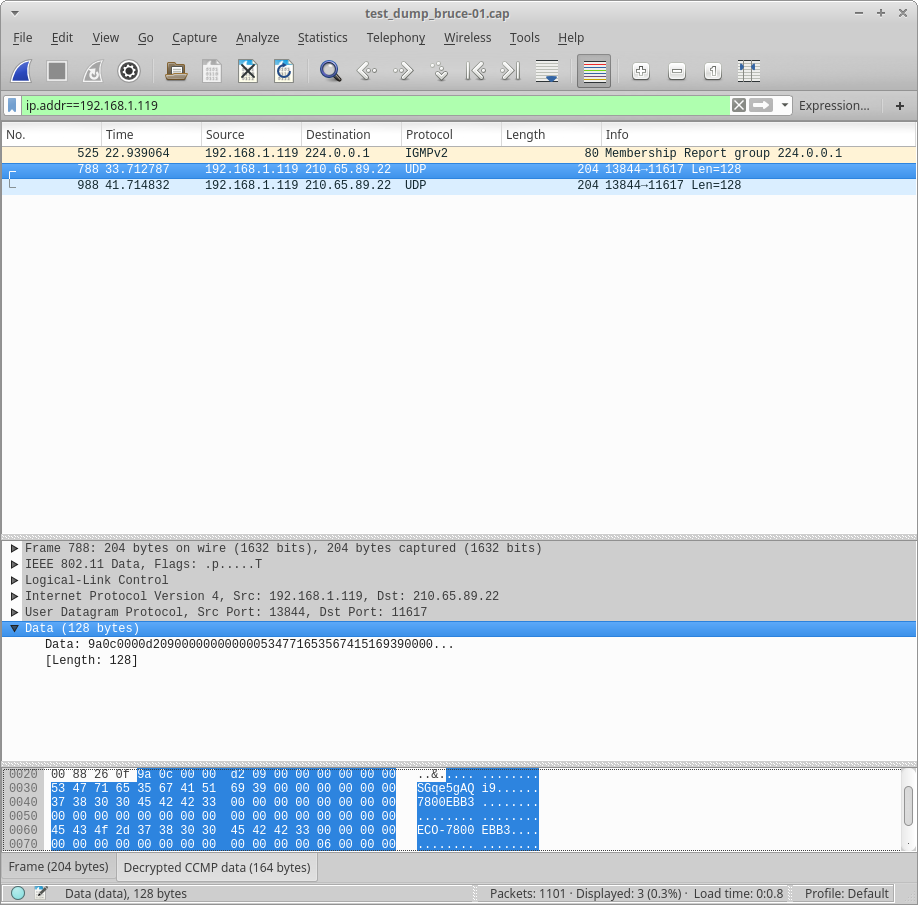Select UDP packet number 788

459,169
